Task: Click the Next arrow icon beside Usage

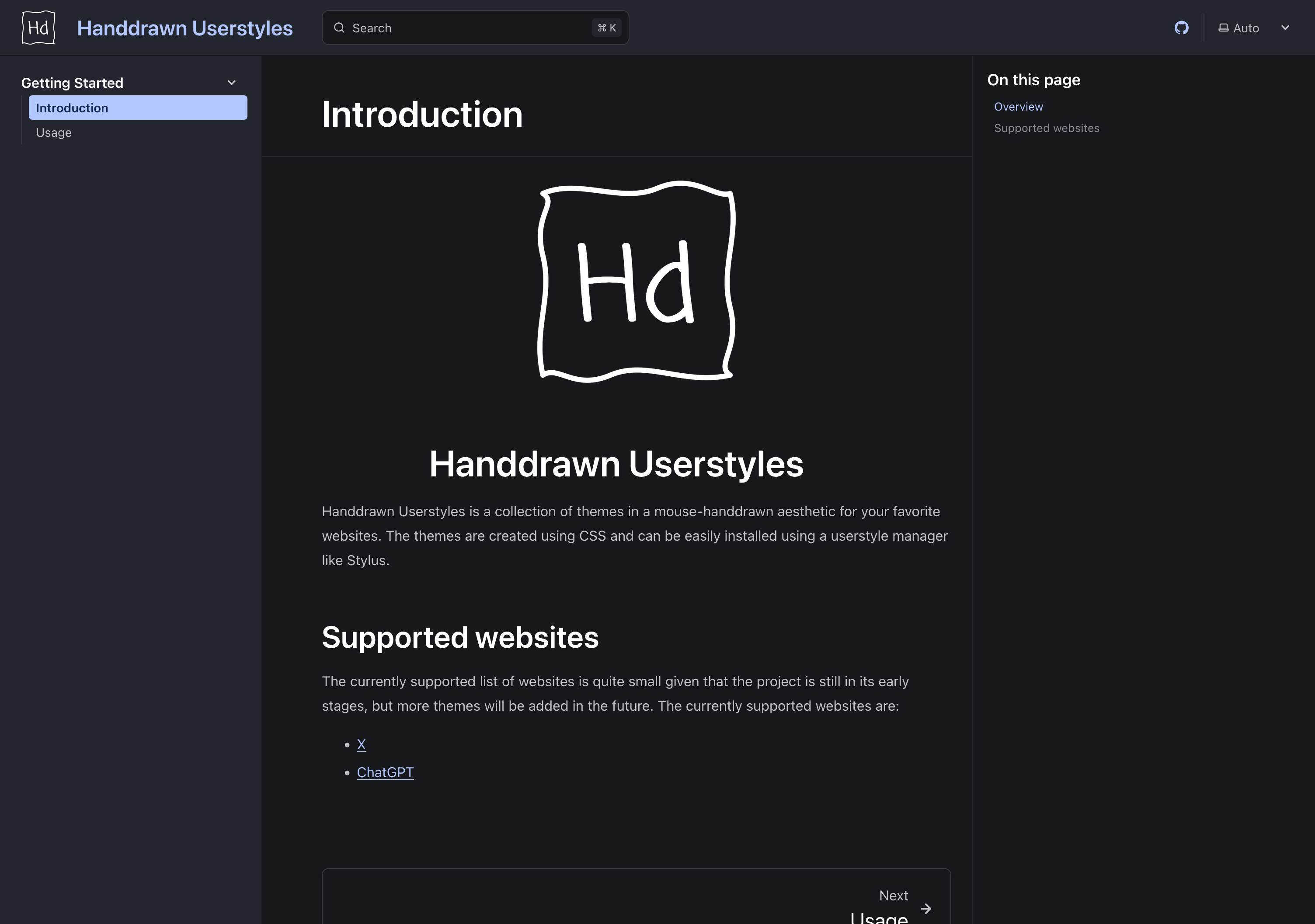Action: [x=925, y=908]
